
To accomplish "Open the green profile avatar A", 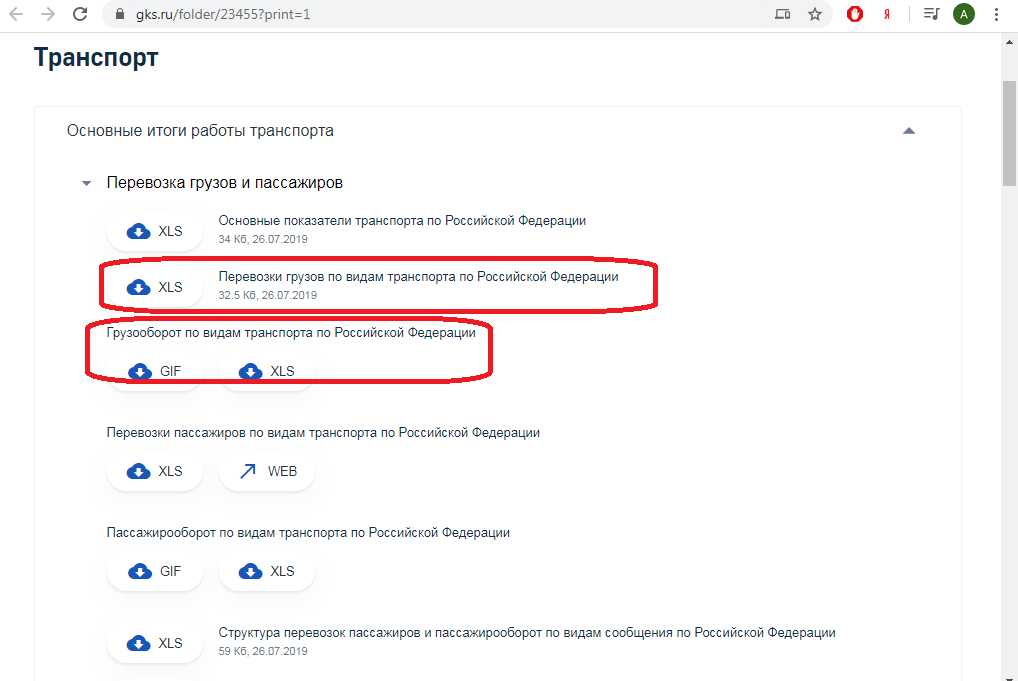I will 963,14.
